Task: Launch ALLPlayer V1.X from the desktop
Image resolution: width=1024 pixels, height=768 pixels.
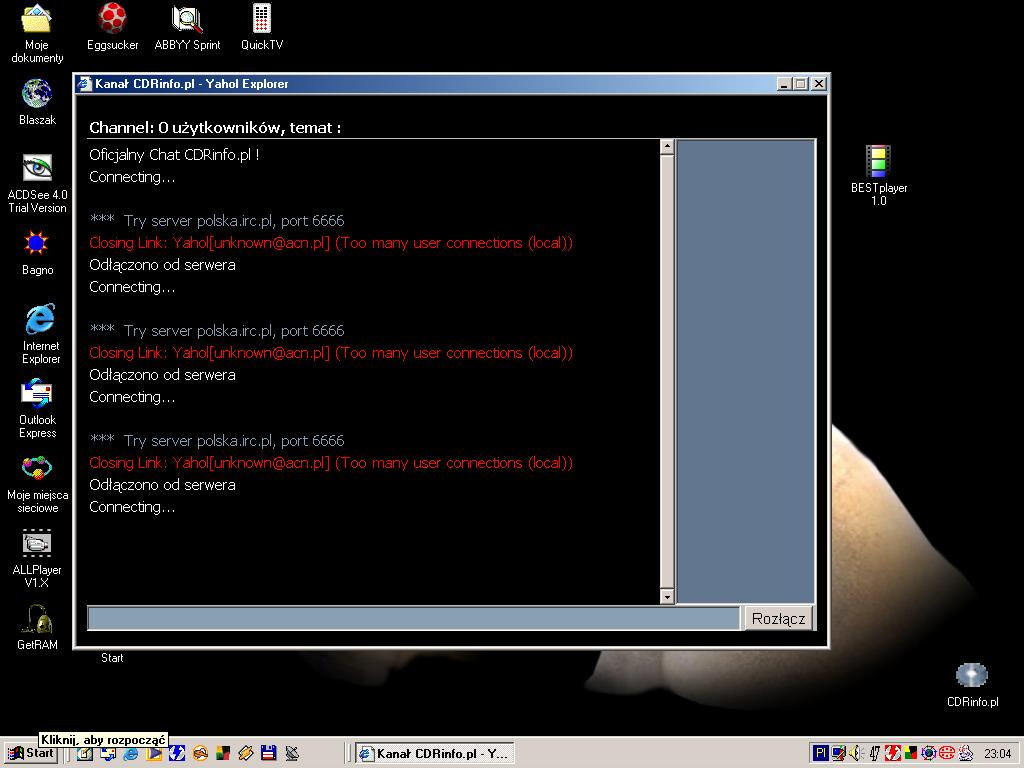Action: [37, 558]
